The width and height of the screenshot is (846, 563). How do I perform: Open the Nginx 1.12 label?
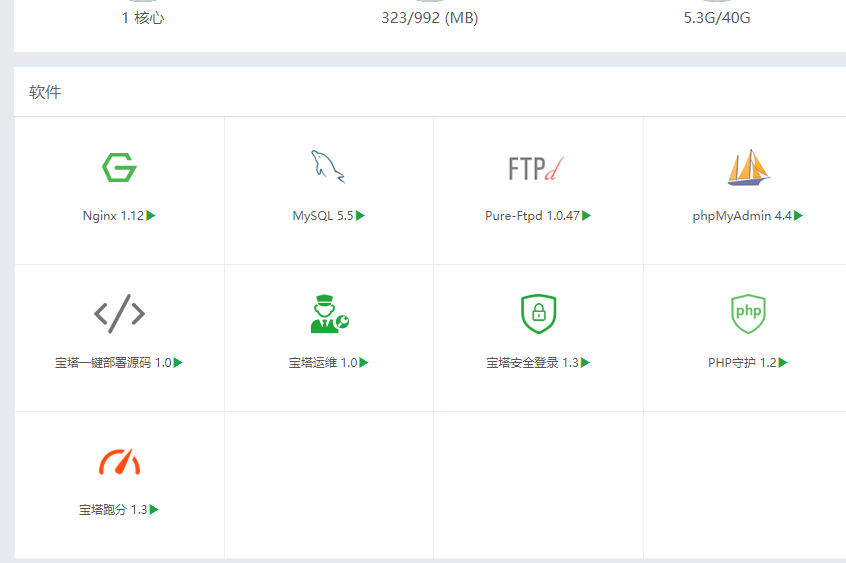click(x=113, y=216)
